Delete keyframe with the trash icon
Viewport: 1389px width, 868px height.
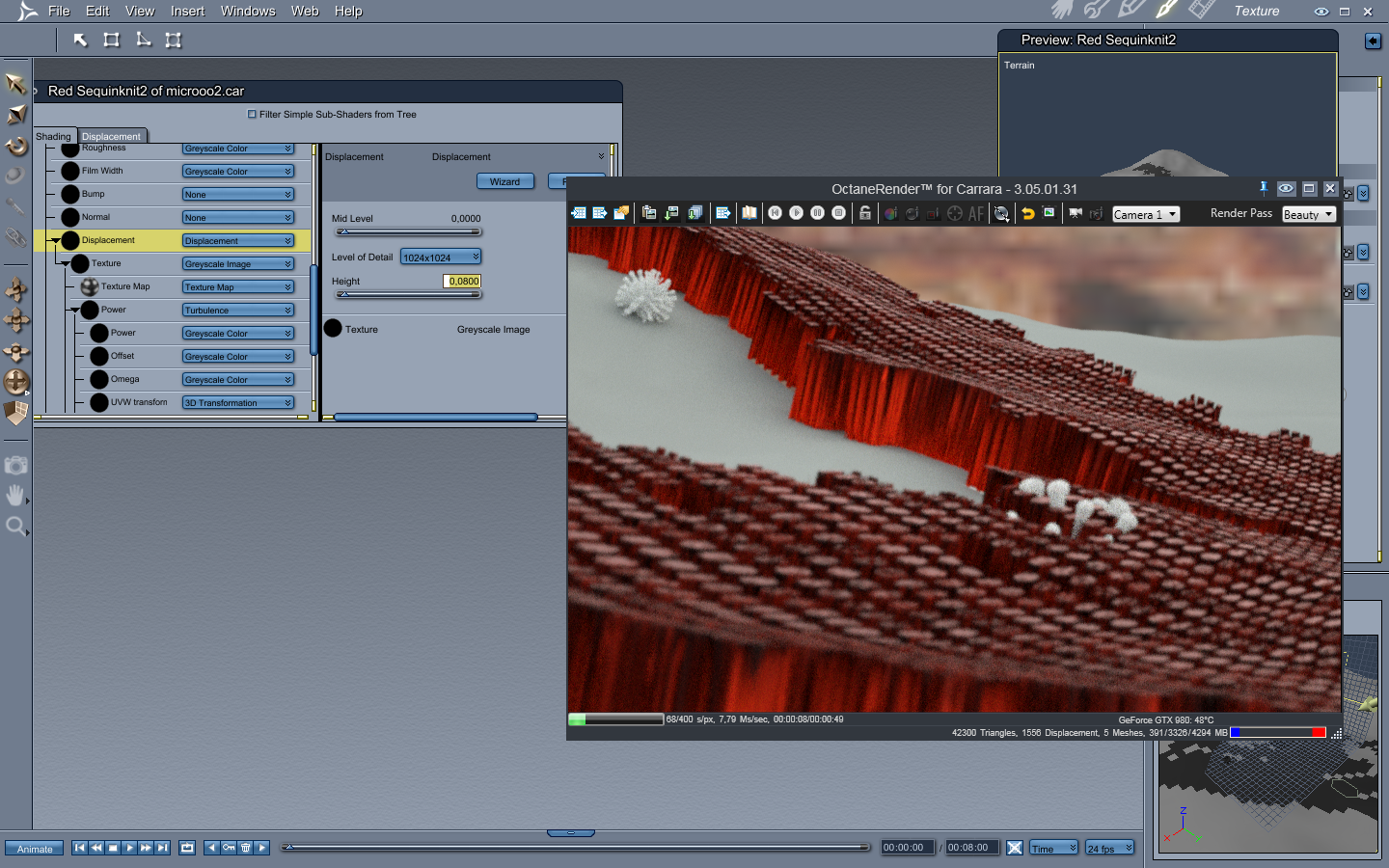[x=245, y=848]
